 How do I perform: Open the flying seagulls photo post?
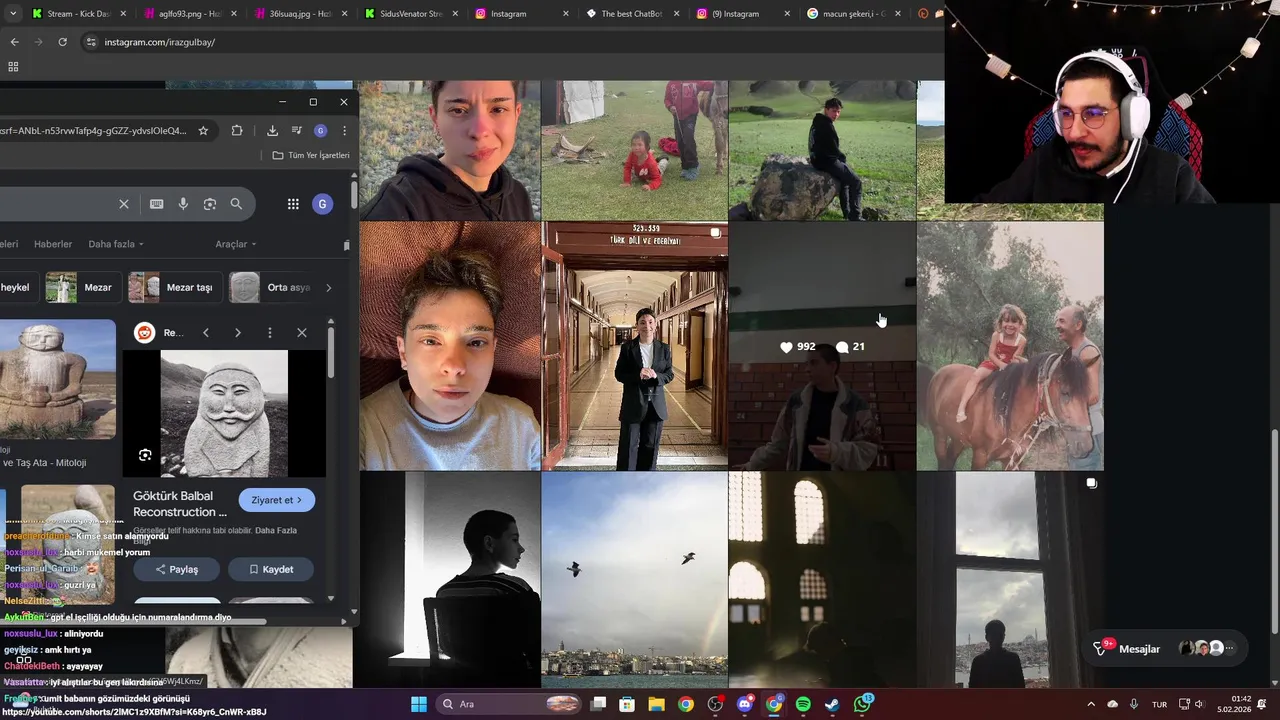pos(635,580)
